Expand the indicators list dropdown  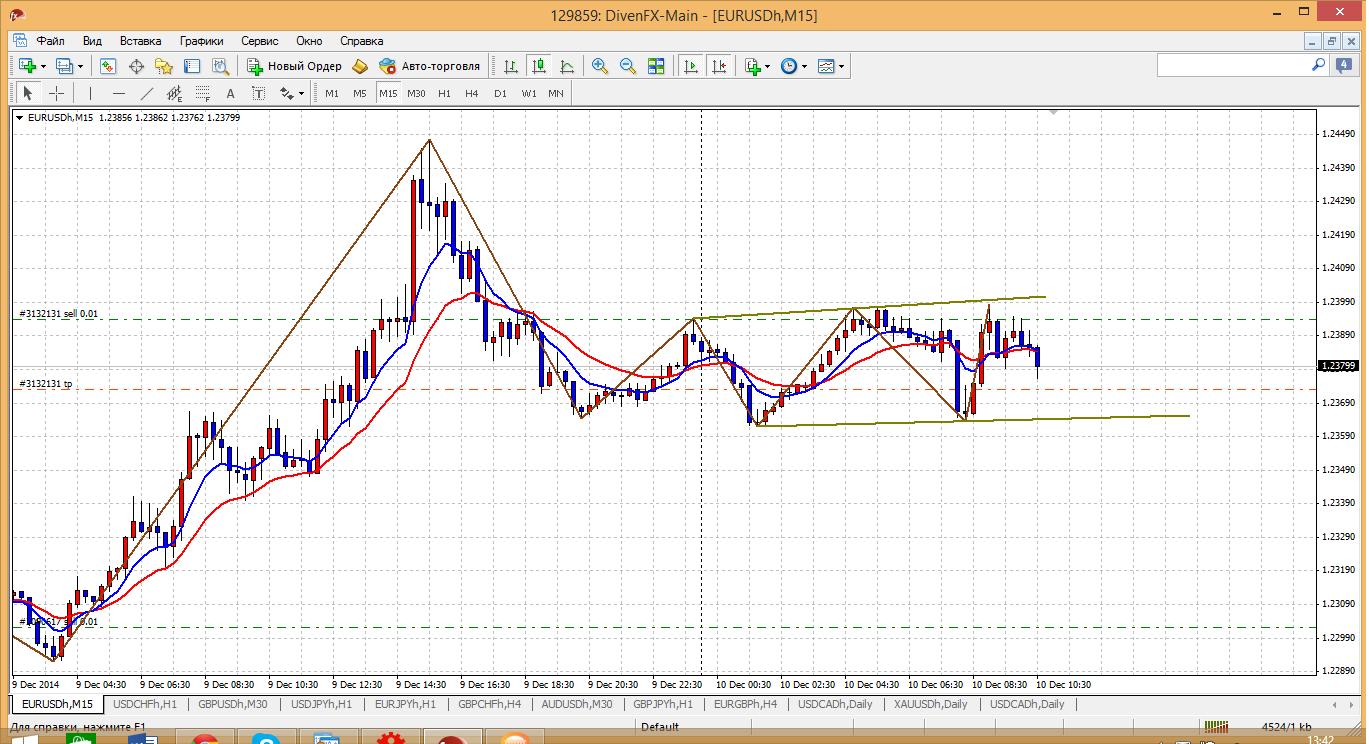click(x=766, y=66)
